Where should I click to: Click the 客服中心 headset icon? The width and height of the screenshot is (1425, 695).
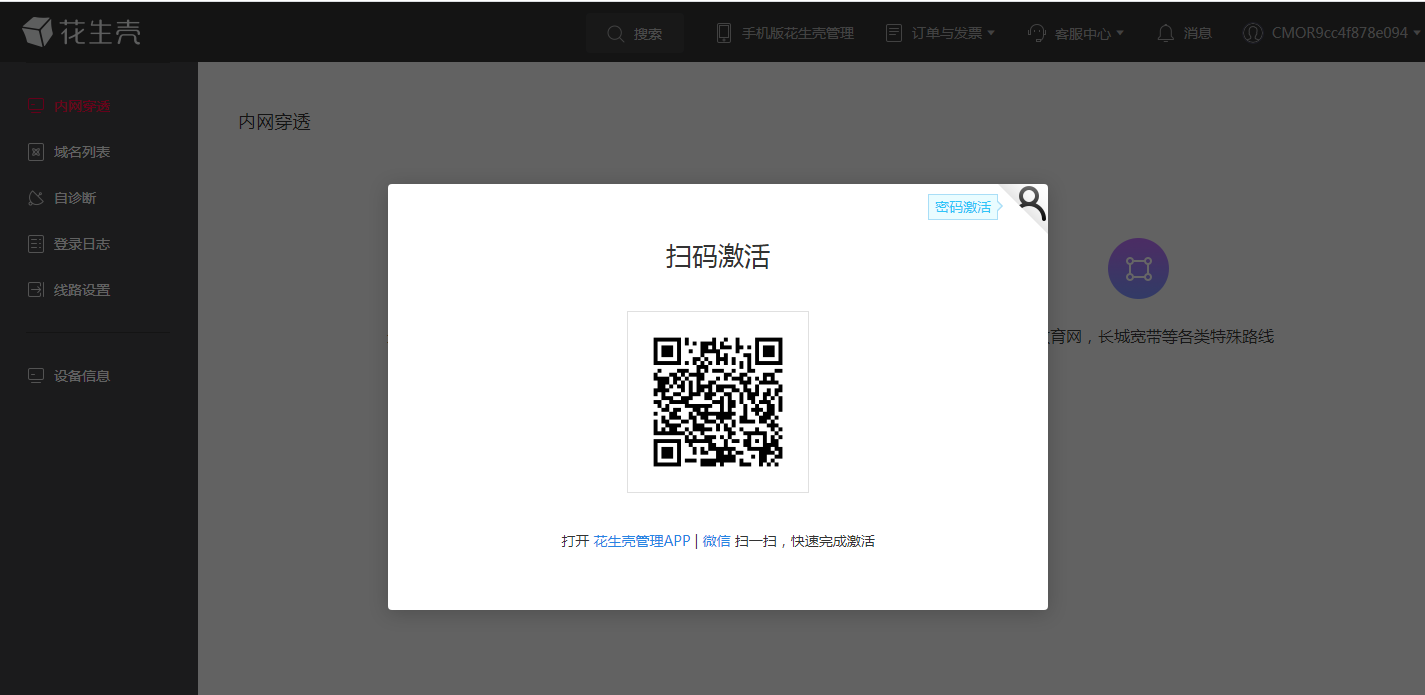pos(1037,33)
